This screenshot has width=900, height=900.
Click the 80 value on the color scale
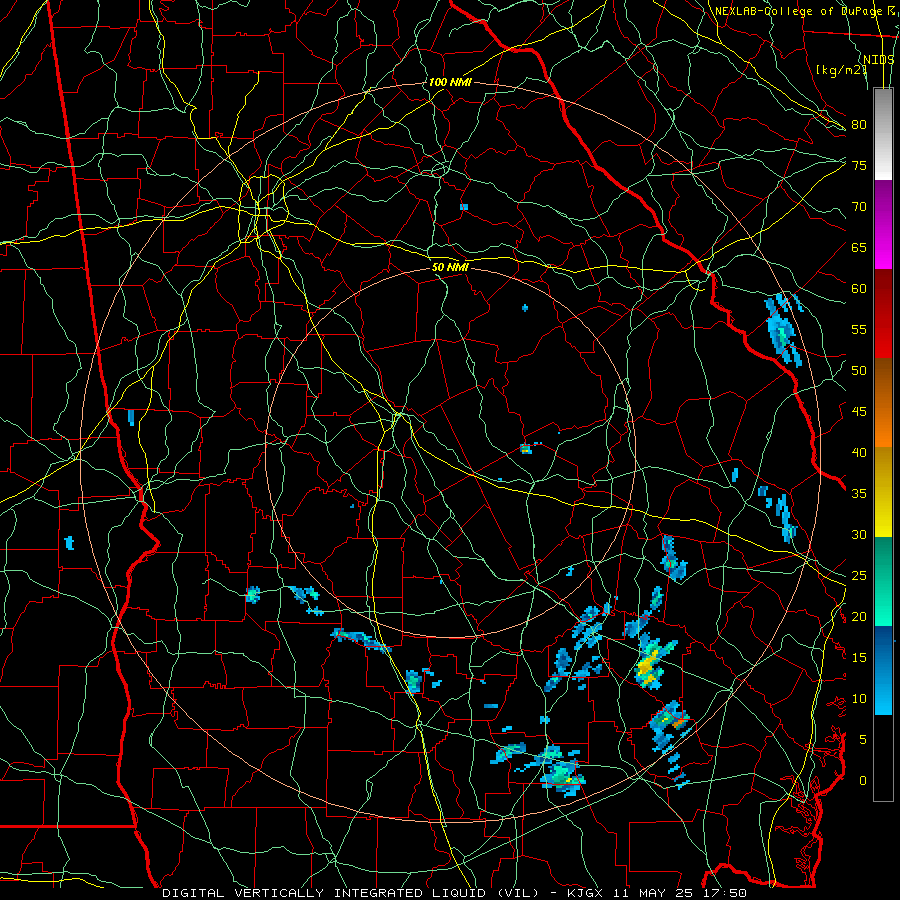[x=859, y=125]
